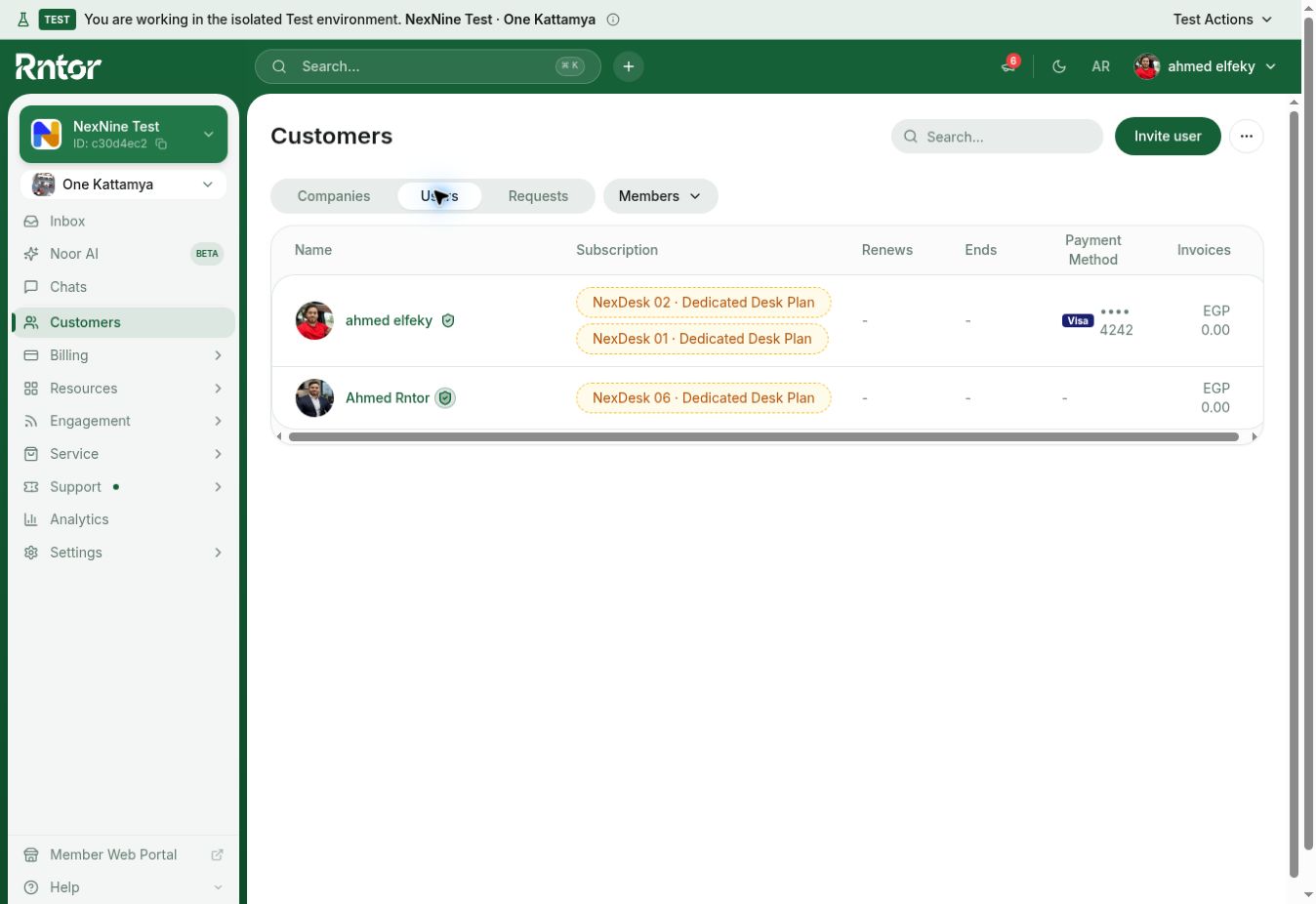
Task: Click the Service bag icon
Action: point(31,454)
